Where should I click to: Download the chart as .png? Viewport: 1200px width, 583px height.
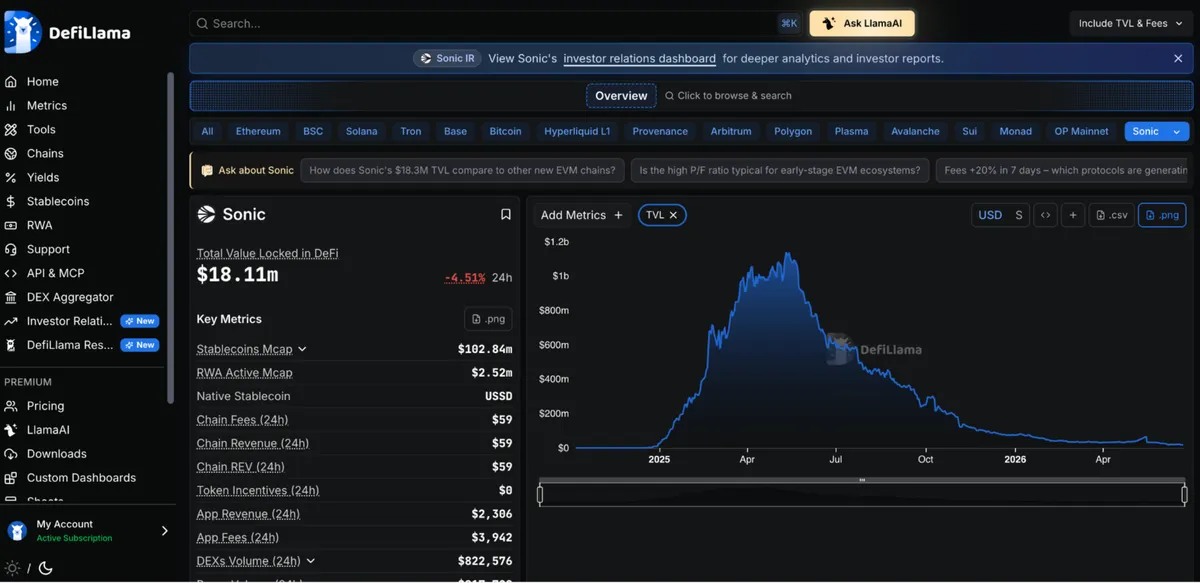click(1162, 215)
